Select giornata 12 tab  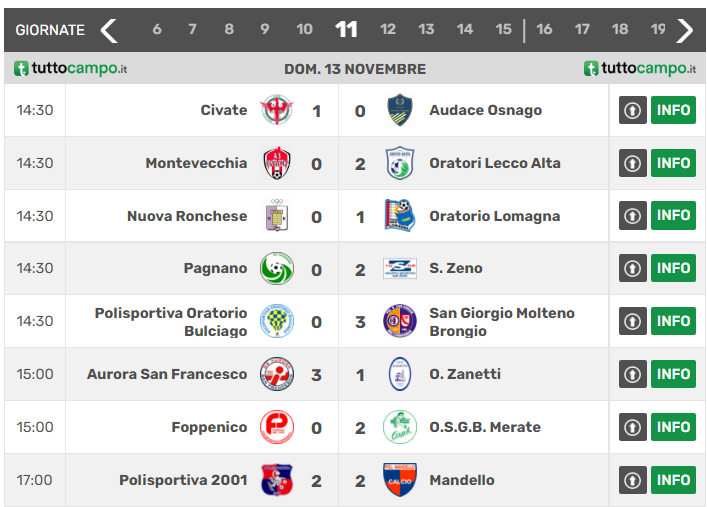point(388,30)
